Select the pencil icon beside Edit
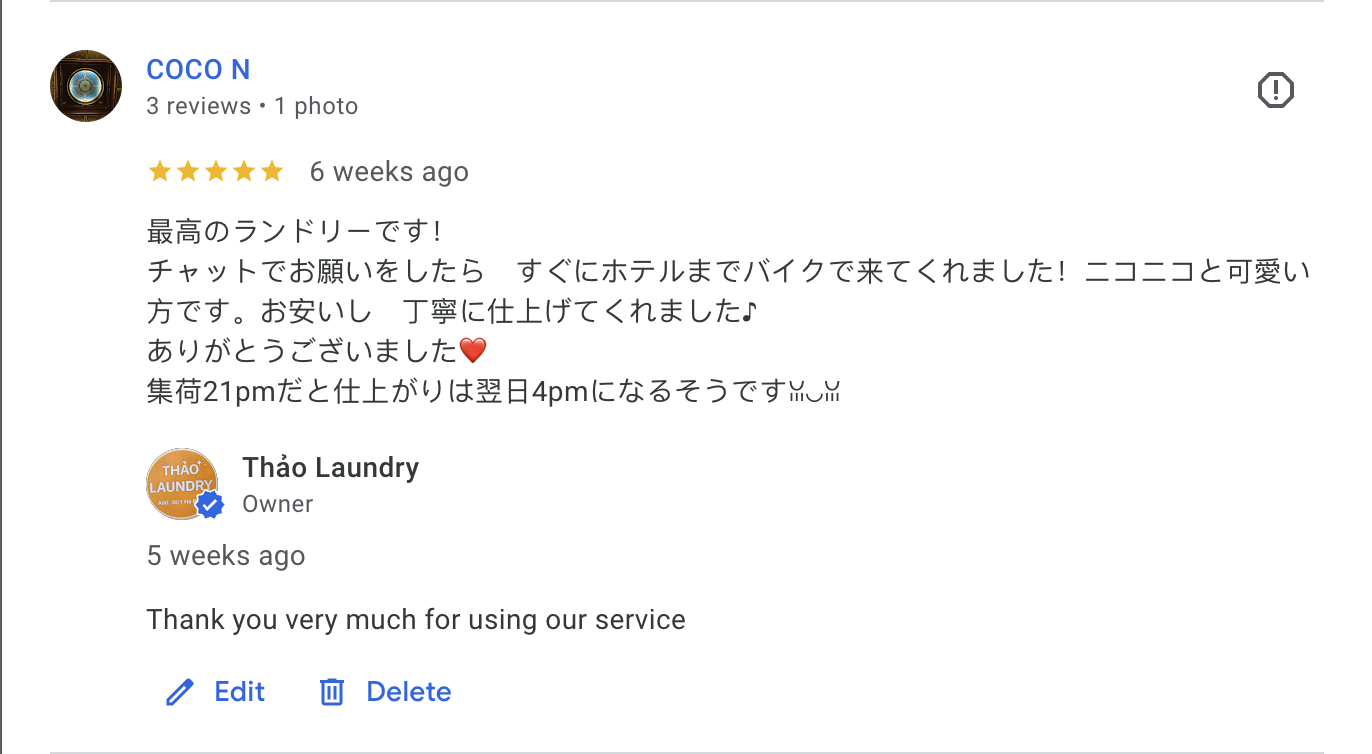The image size is (1372, 754). point(179,691)
